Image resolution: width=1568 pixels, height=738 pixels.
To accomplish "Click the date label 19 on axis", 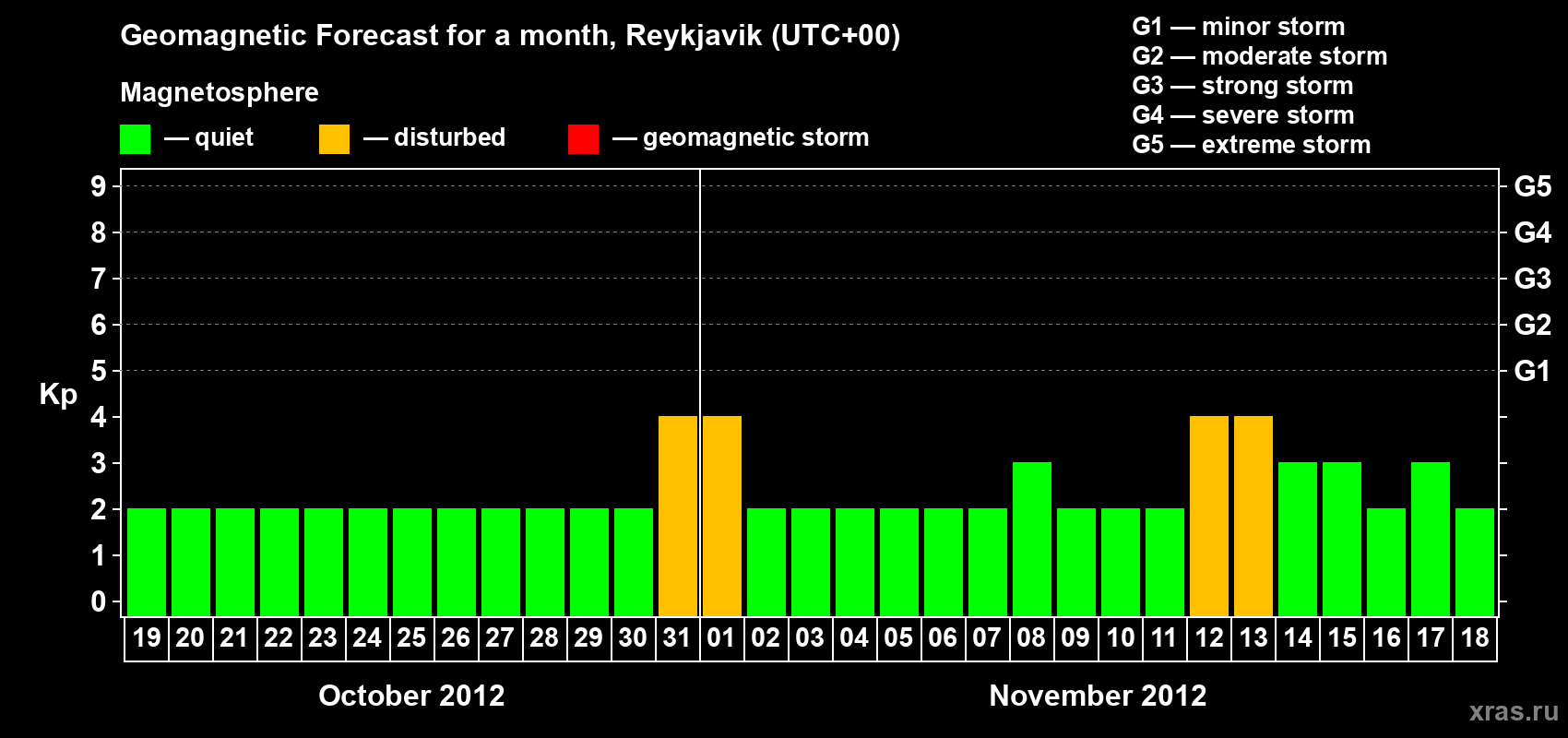I will click(x=147, y=637).
